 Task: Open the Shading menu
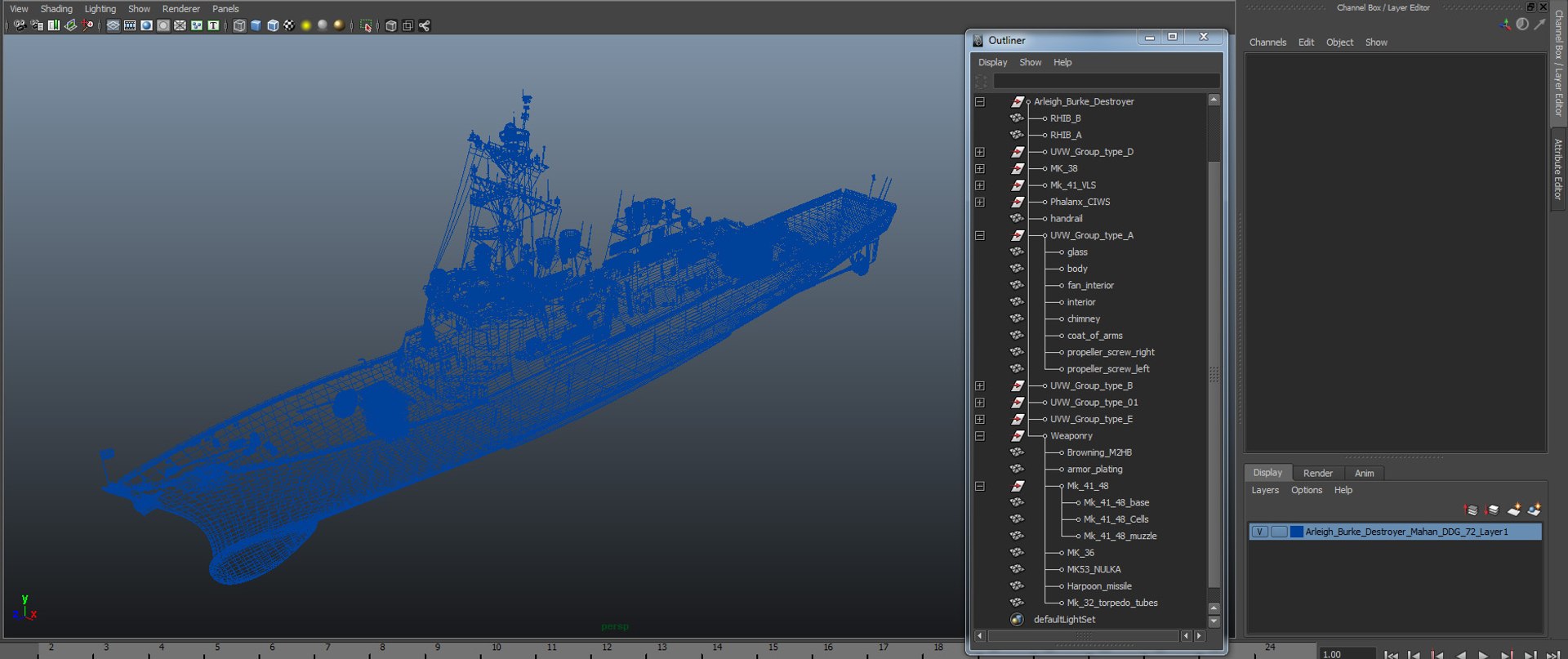click(x=56, y=9)
